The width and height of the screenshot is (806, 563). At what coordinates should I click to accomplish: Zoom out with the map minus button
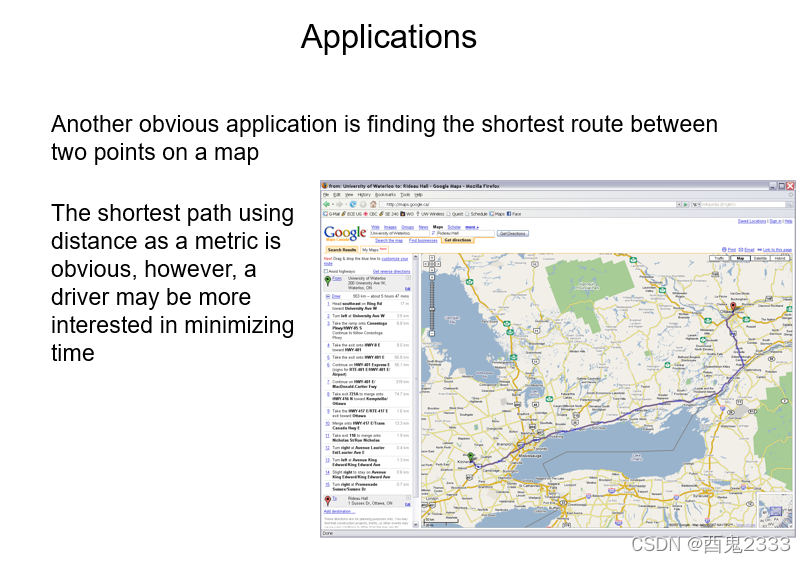(x=432, y=333)
